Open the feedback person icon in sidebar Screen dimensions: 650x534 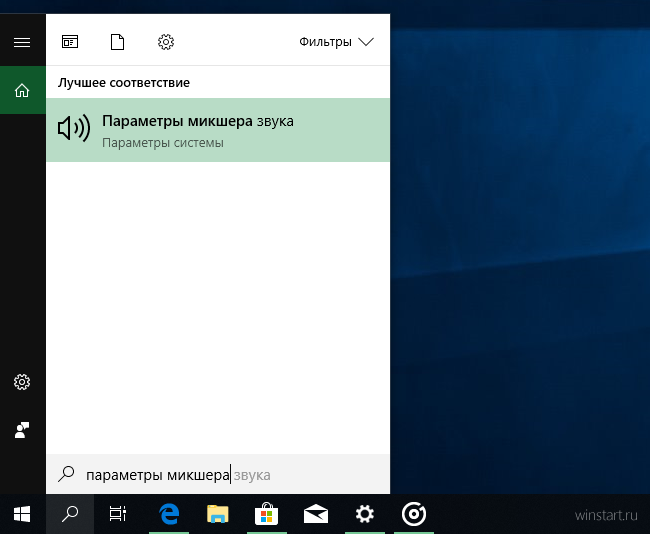click(x=22, y=430)
